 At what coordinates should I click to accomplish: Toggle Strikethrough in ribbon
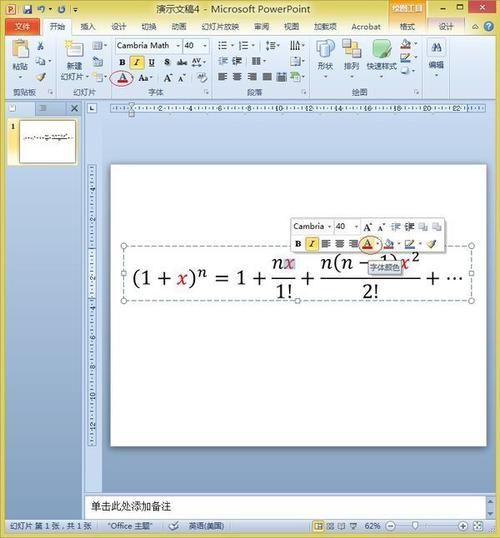tap(182, 62)
